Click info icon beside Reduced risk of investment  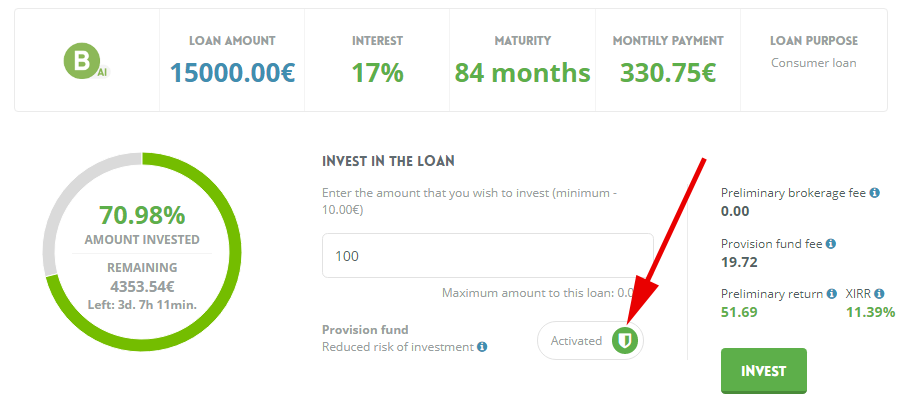[x=482, y=347]
